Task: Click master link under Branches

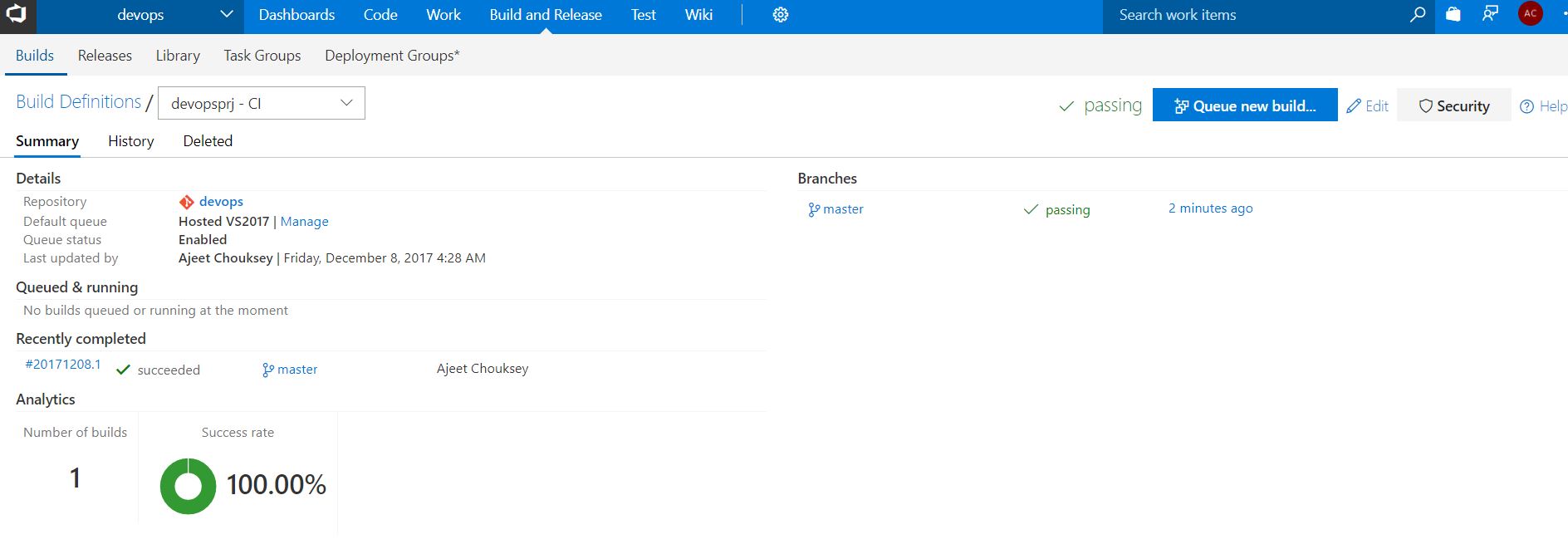Action: 843,209
